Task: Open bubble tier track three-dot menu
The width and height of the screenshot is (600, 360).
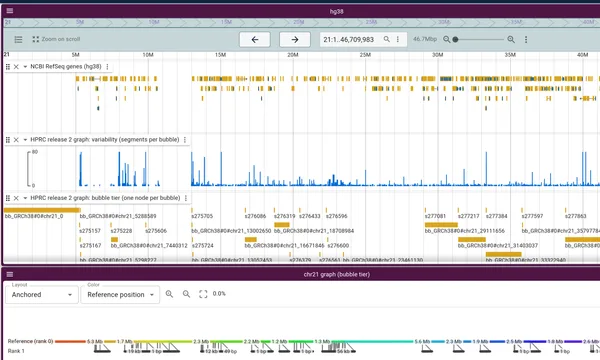Action: (x=186, y=198)
